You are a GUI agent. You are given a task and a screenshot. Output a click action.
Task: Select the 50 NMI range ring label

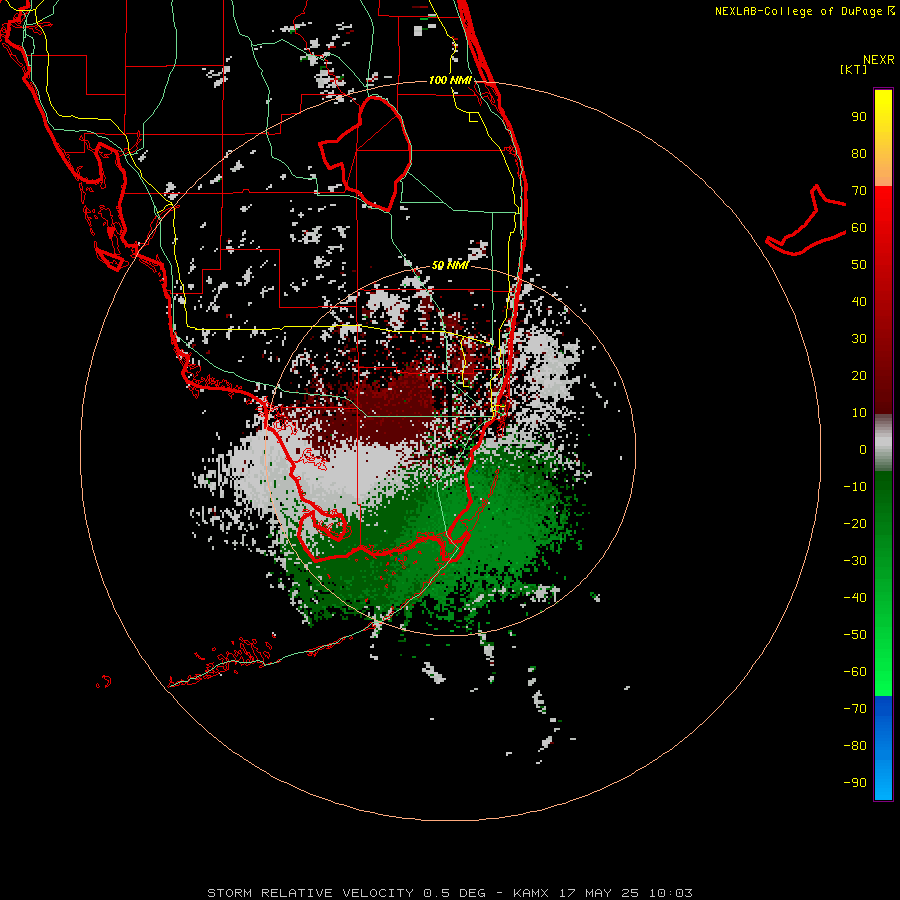[x=450, y=265]
